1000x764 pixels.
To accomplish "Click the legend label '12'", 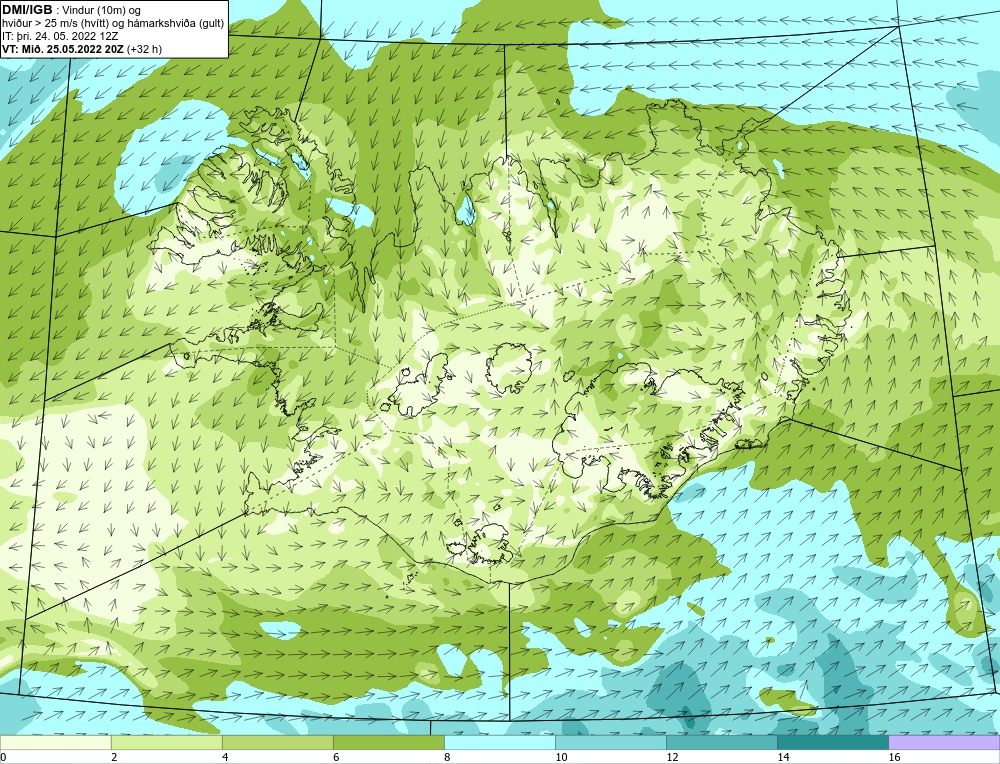I will tap(672, 758).
